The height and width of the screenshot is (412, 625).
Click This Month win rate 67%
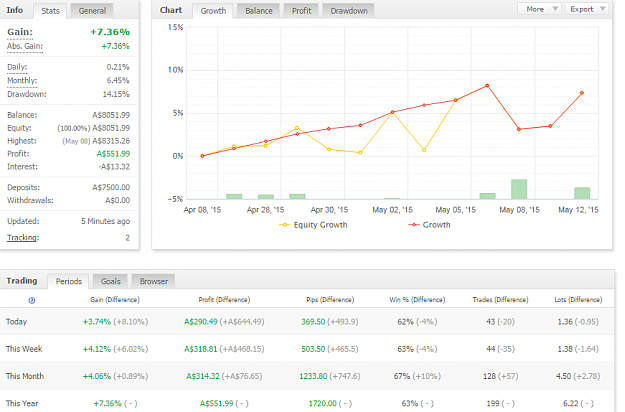click(402, 376)
